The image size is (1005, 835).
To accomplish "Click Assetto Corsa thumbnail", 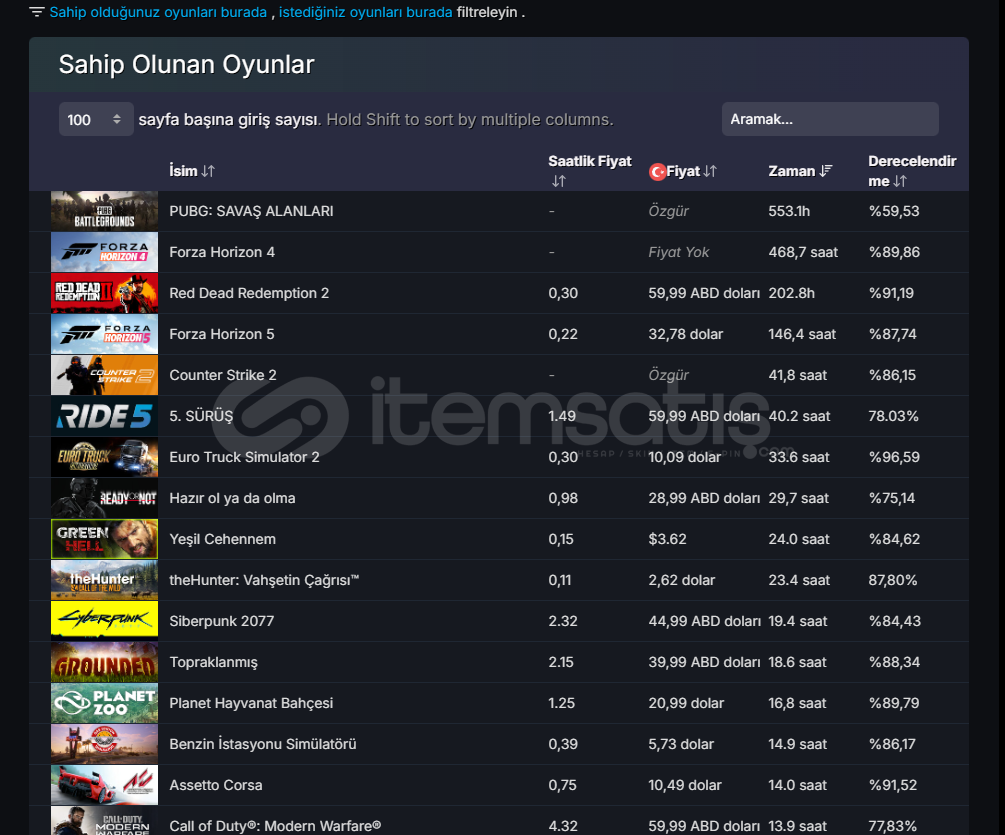I will click(x=104, y=785).
